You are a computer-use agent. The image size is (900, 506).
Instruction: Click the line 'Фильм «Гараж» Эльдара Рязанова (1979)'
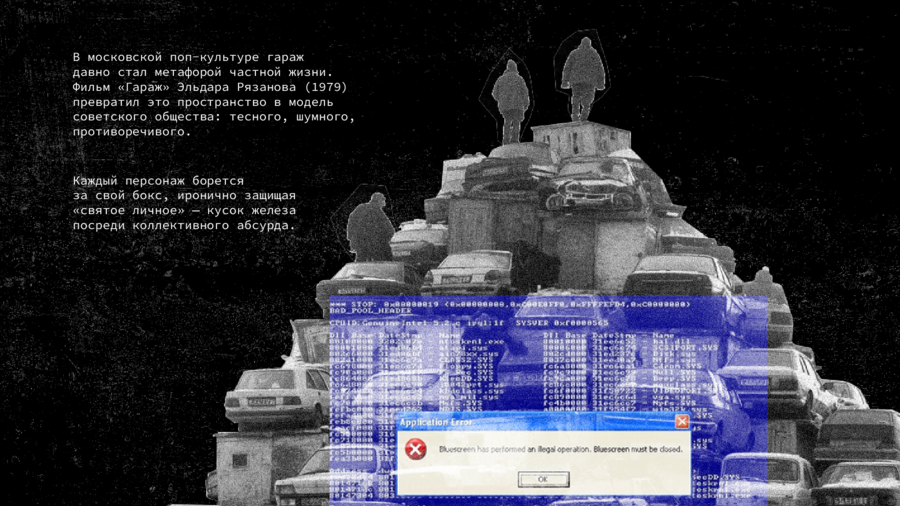click(x=210, y=87)
